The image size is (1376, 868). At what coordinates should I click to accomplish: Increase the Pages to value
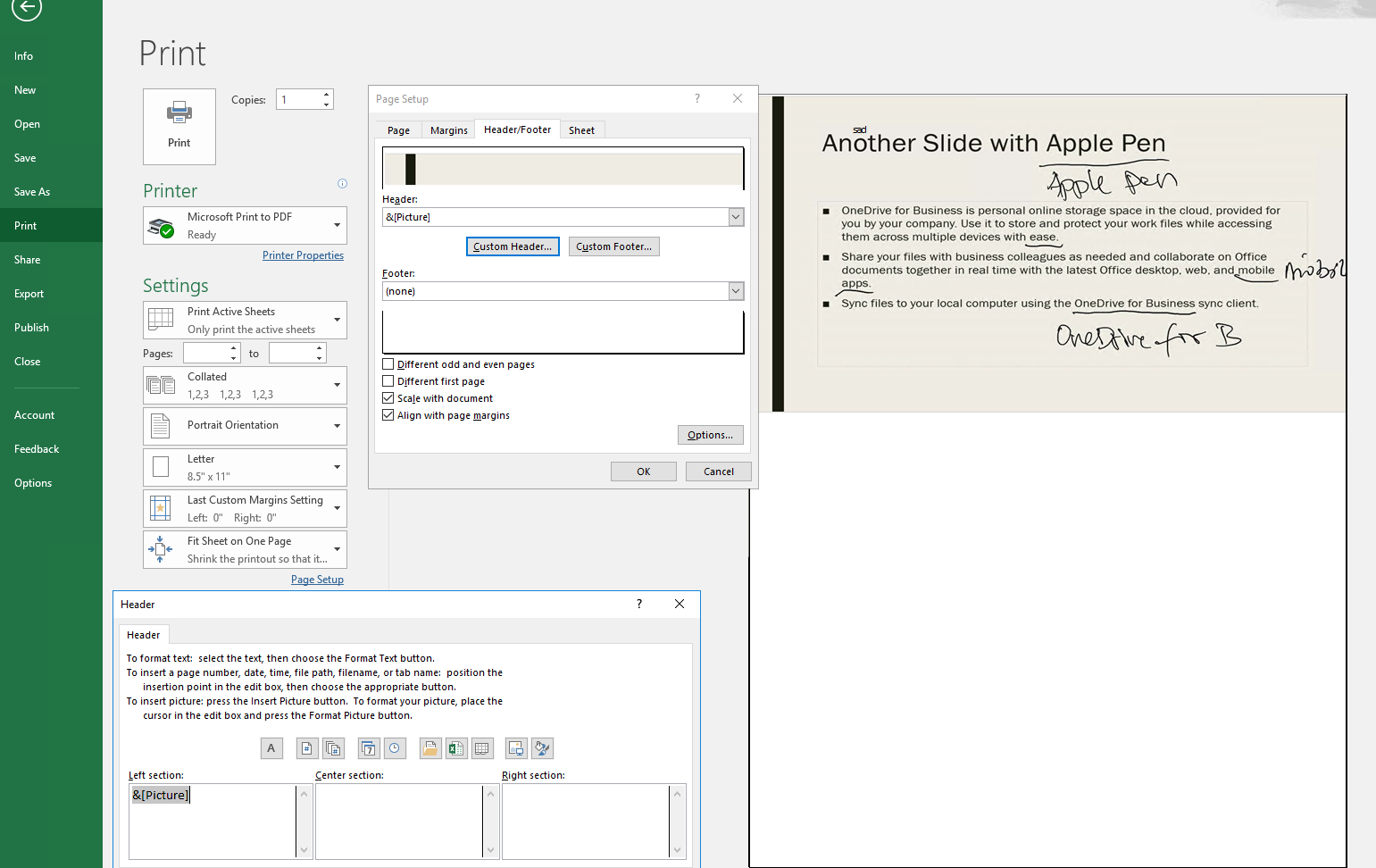point(320,348)
